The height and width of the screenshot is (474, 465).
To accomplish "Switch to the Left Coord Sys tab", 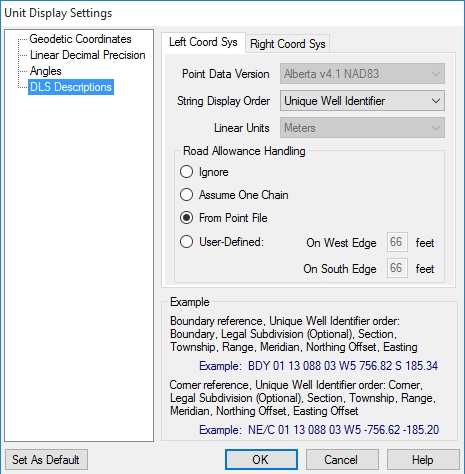I will (x=203, y=42).
